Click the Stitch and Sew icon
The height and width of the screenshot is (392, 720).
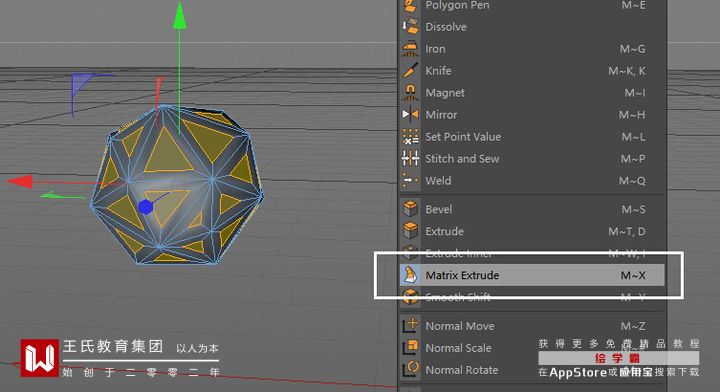coord(410,158)
